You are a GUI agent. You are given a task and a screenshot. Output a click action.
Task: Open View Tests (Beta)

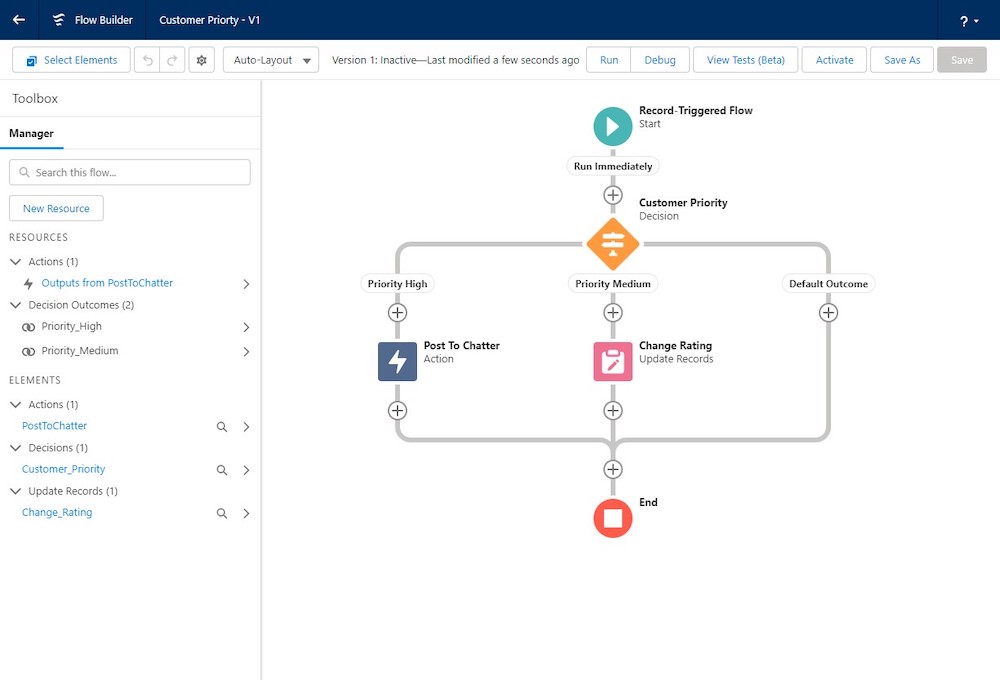point(746,60)
